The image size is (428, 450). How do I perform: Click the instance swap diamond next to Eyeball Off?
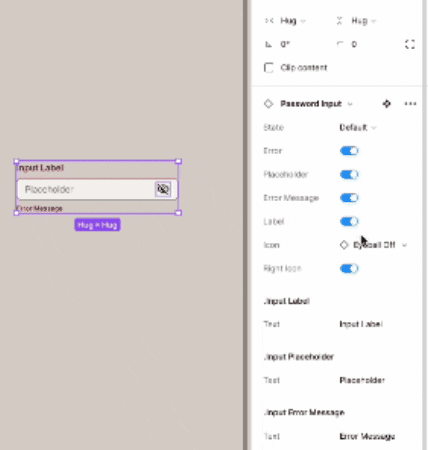[344, 245]
